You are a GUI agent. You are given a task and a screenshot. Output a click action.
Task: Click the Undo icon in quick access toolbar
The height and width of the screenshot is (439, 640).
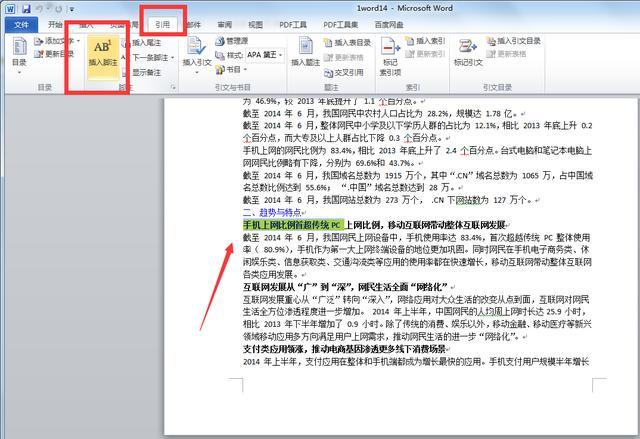40,9
